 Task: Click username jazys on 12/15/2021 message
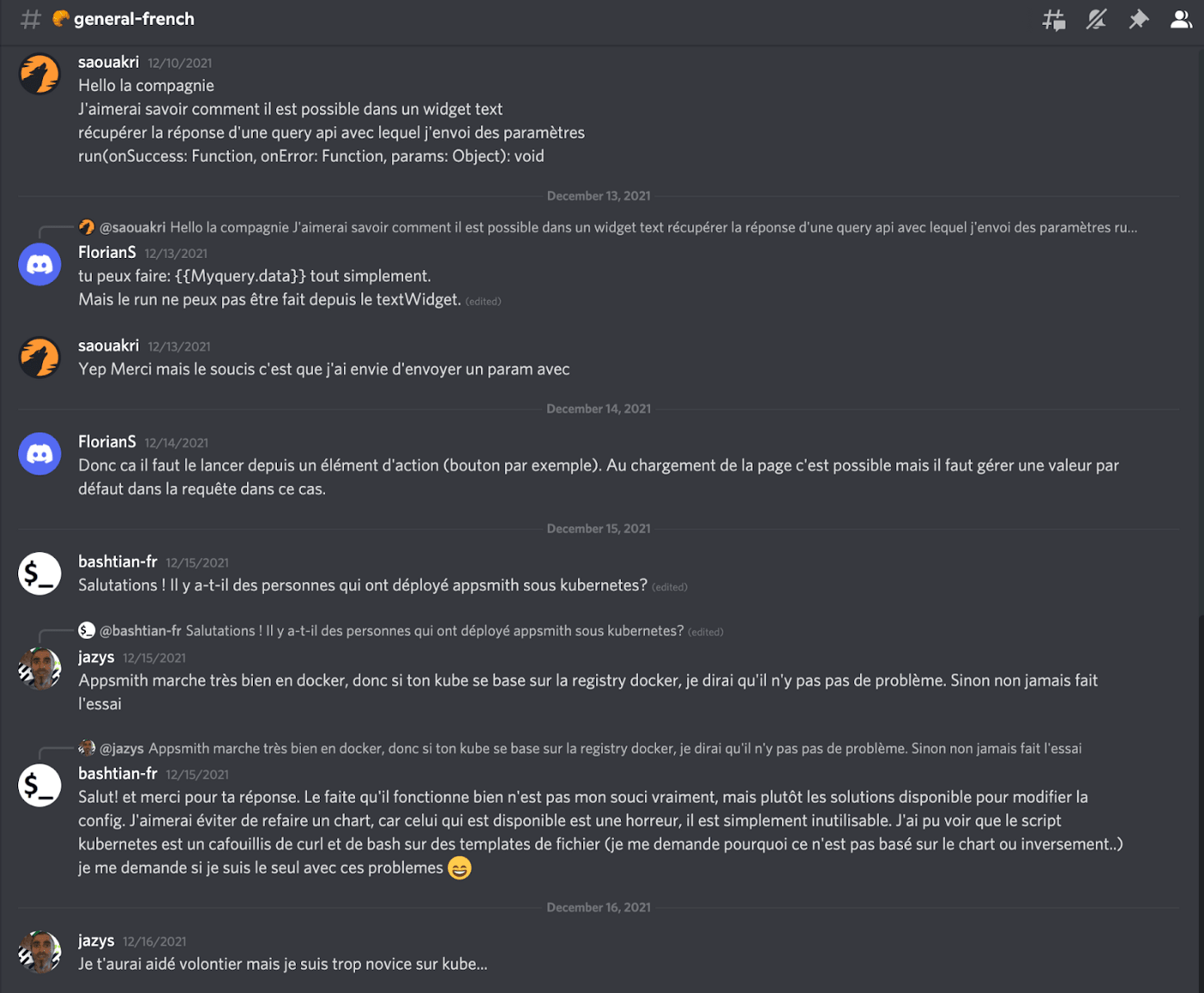pyautogui.click(x=96, y=657)
